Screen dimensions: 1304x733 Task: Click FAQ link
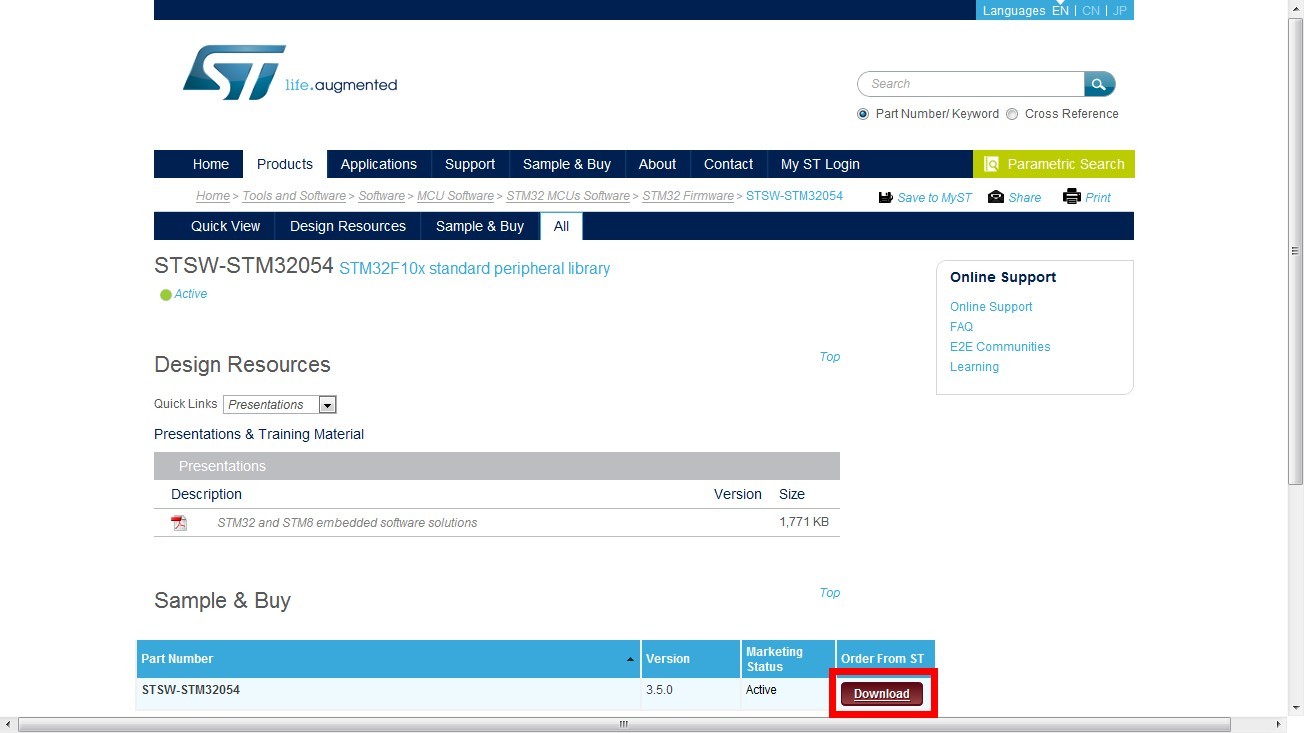(961, 327)
